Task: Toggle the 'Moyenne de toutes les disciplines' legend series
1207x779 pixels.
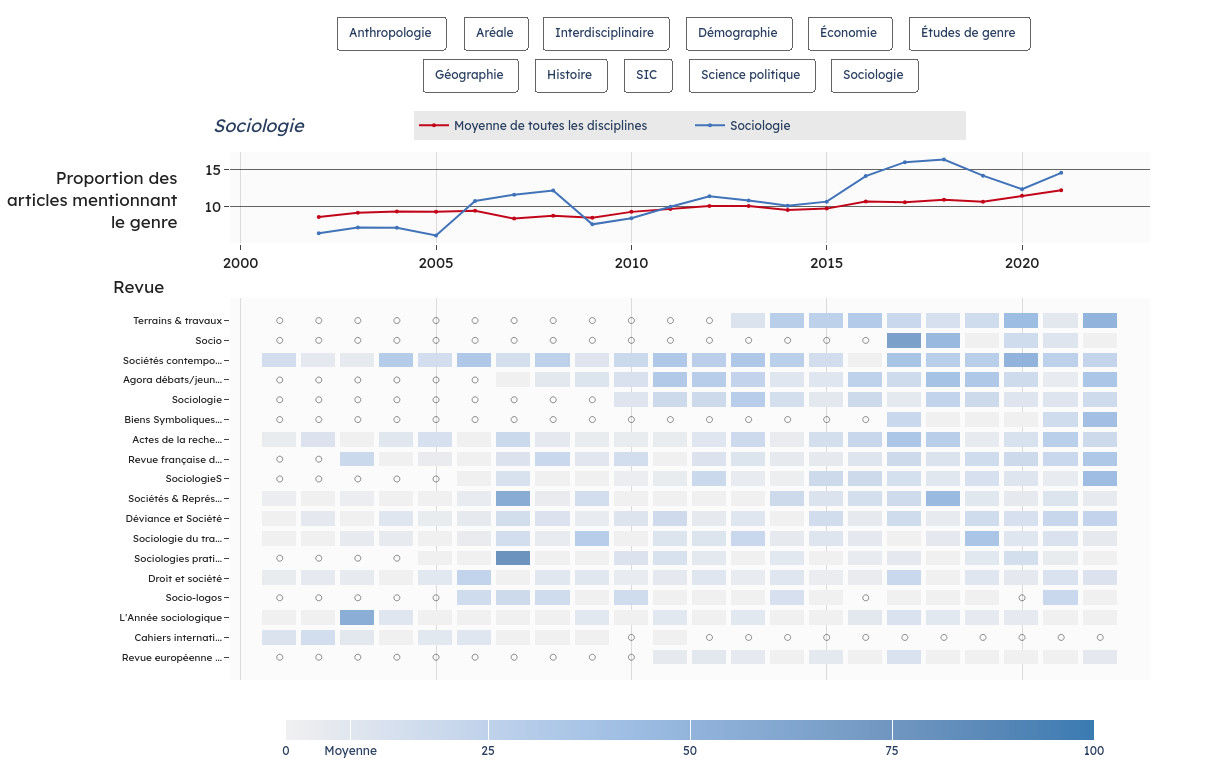Action: click(549, 126)
